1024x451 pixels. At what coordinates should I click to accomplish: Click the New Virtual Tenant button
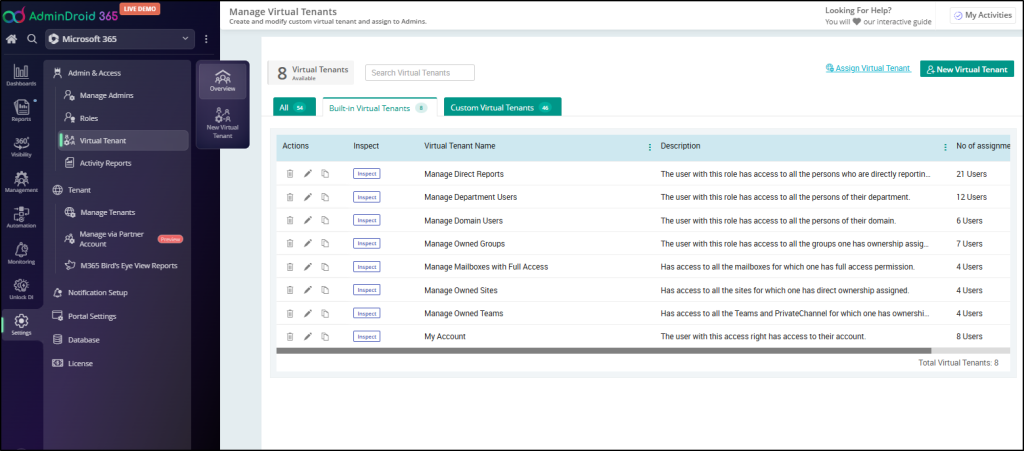[x=967, y=69]
